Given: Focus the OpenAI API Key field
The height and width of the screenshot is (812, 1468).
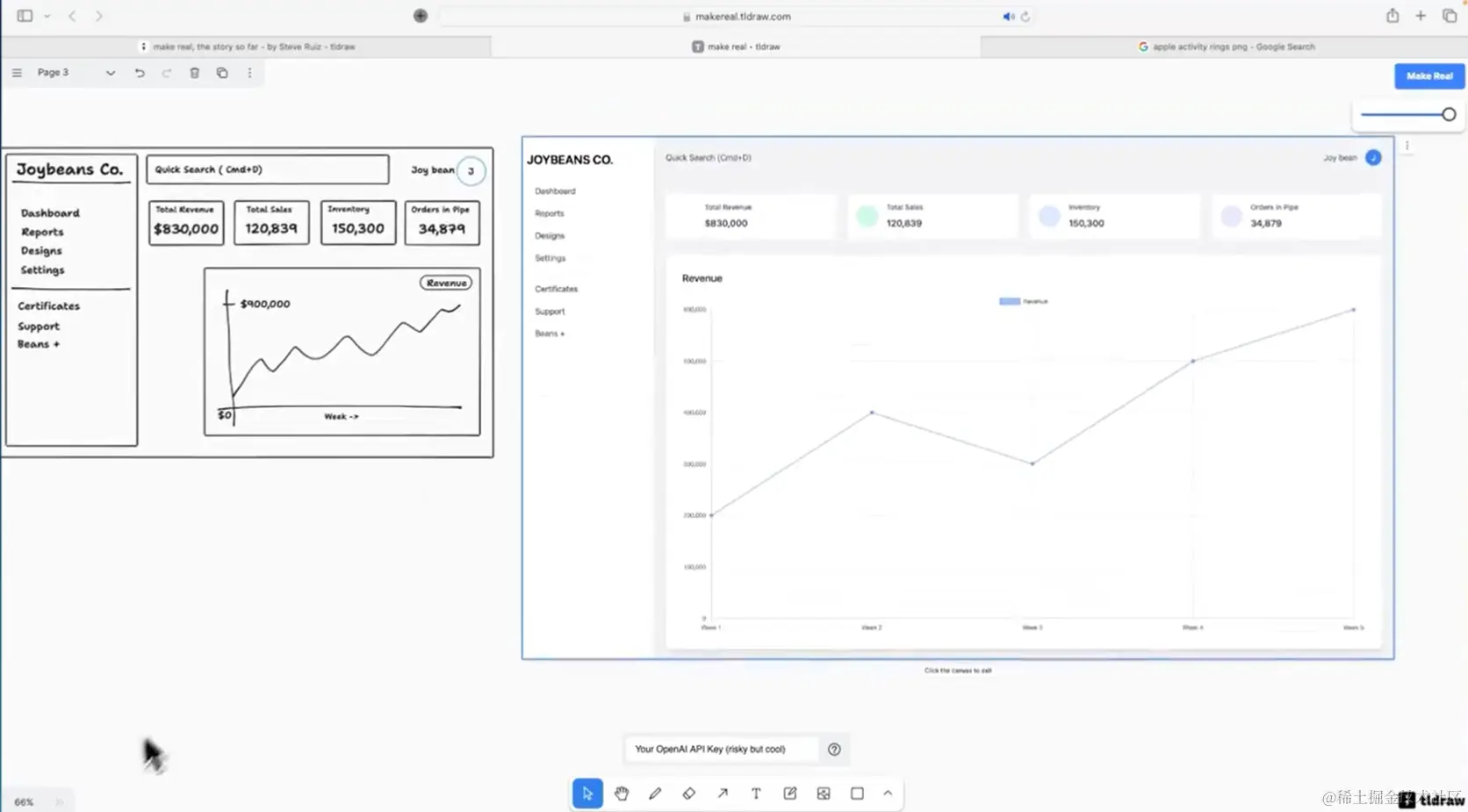Looking at the screenshot, I should 722,750.
